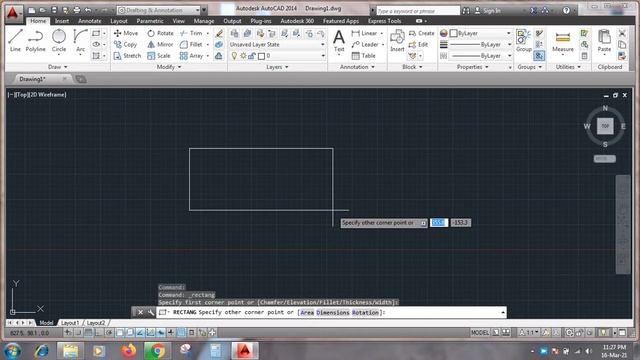Expand the Draw panel

(x=57, y=67)
